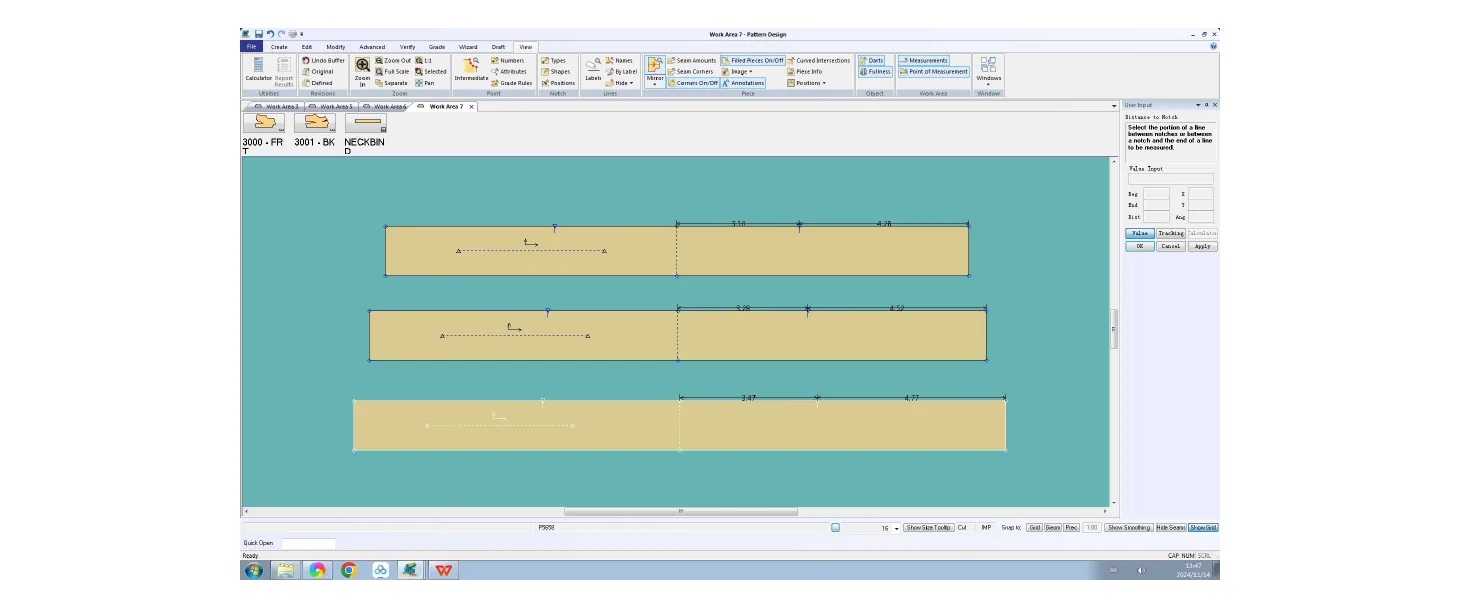Display Grade Rules on points
1462x608 pixels.
(511, 83)
